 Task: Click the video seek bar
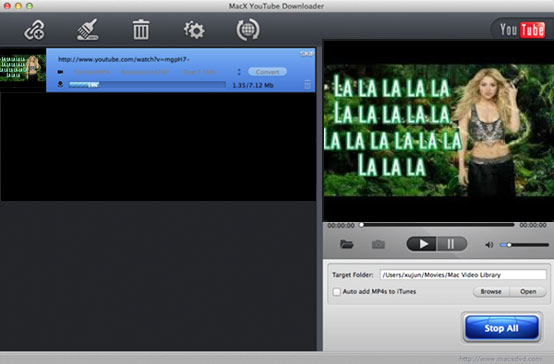[x=437, y=225]
